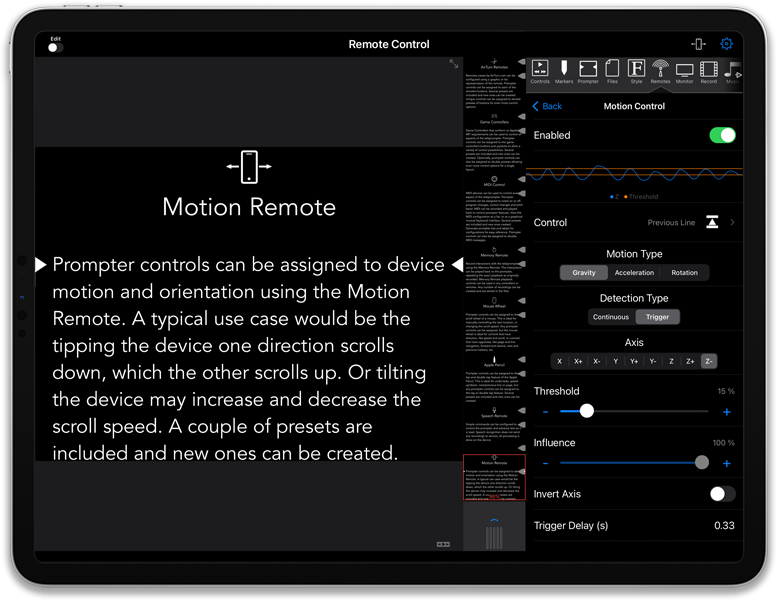Click the fullscreen expand arrows in prompter
The image size is (777, 601).
coord(453,63)
